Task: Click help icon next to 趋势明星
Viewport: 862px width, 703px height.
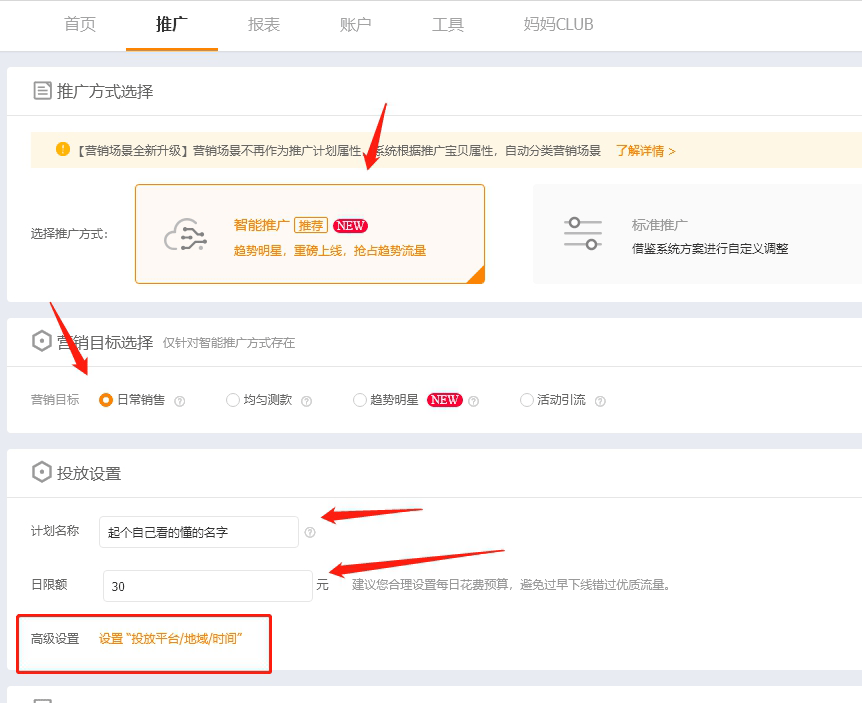Action: coord(474,401)
